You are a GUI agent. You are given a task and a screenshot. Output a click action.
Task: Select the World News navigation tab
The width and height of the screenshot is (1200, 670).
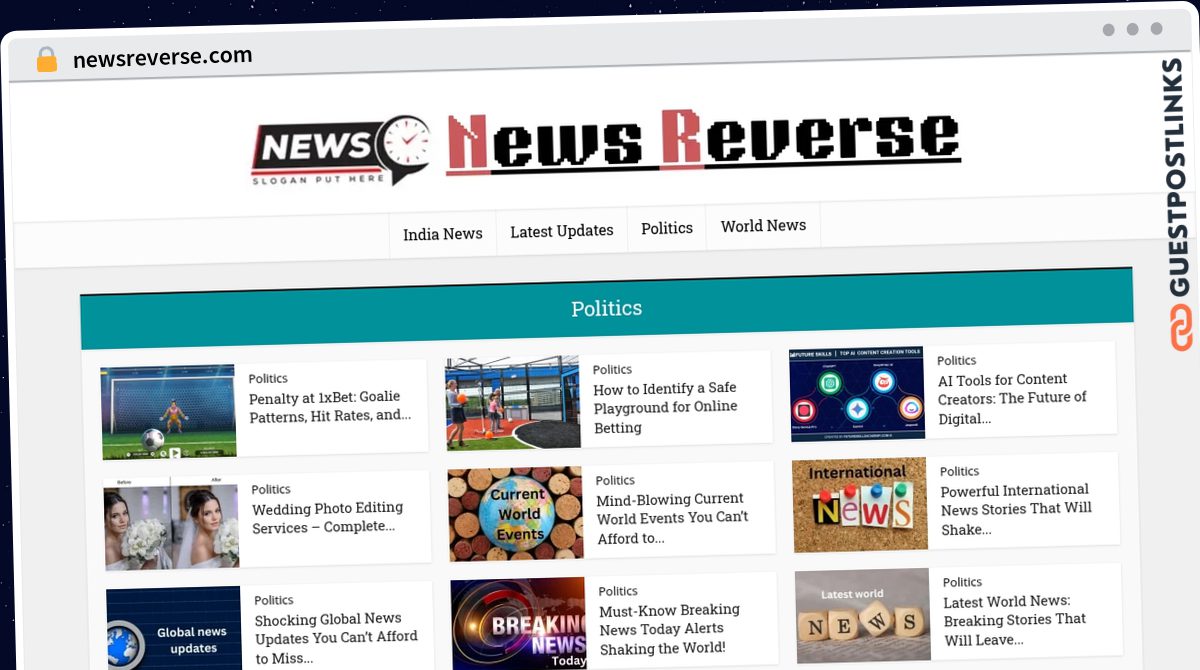pos(763,226)
